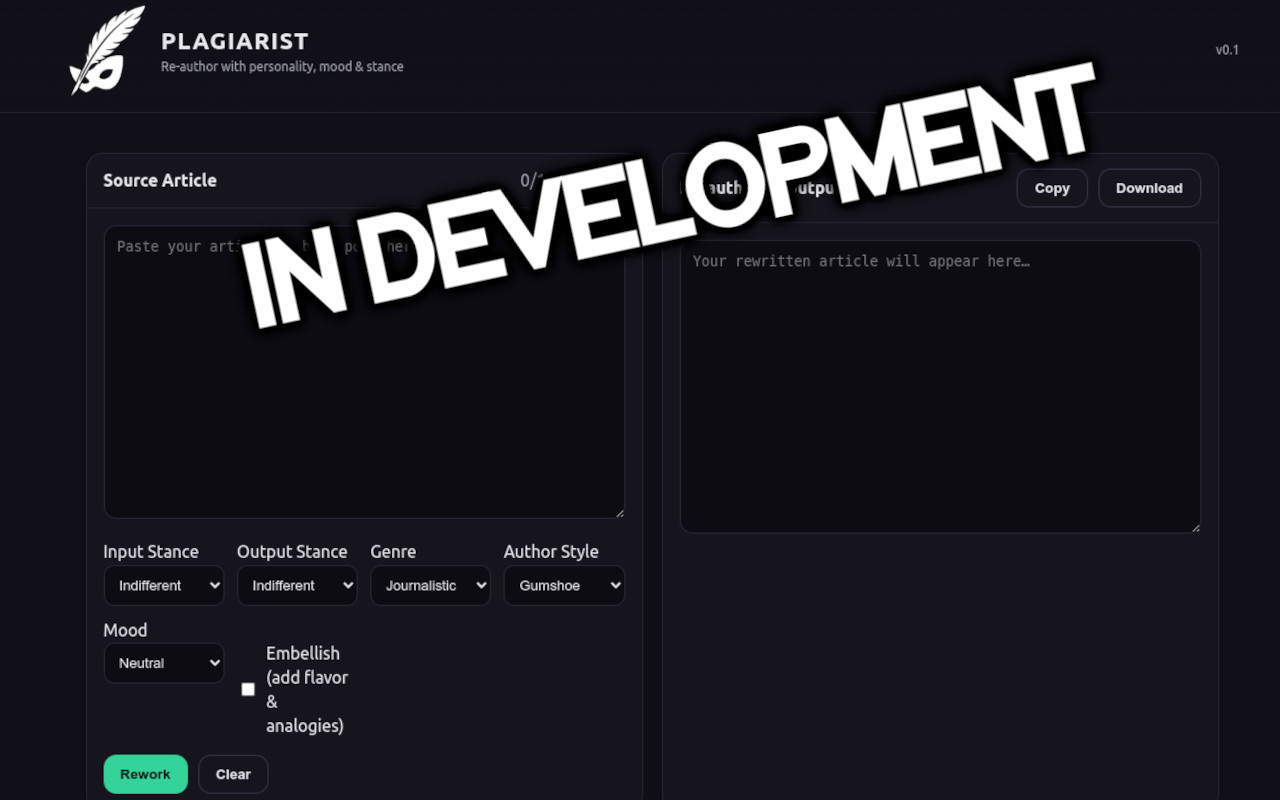This screenshot has height=800, width=1280.
Task: Expand the Genre dropdown set to Journalistic
Action: click(x=430, y=586)
